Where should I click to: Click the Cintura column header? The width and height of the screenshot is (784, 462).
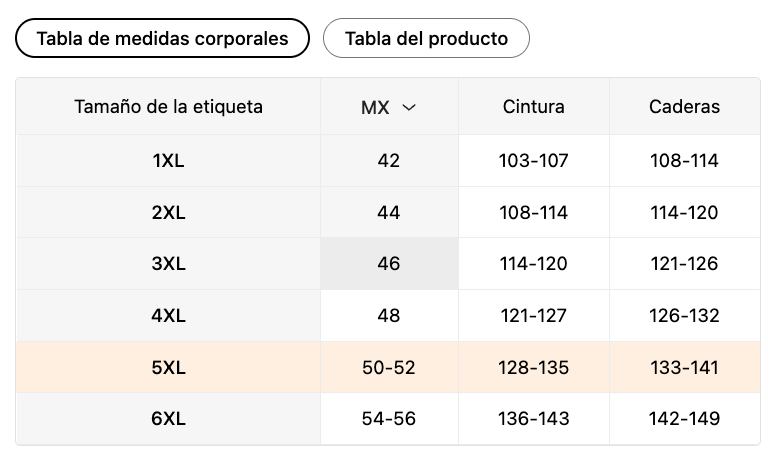(533, 107)
